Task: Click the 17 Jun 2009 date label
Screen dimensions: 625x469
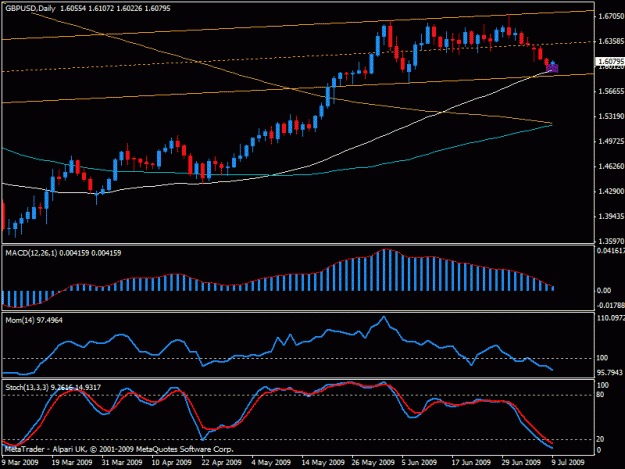Action: coord(471,462)
